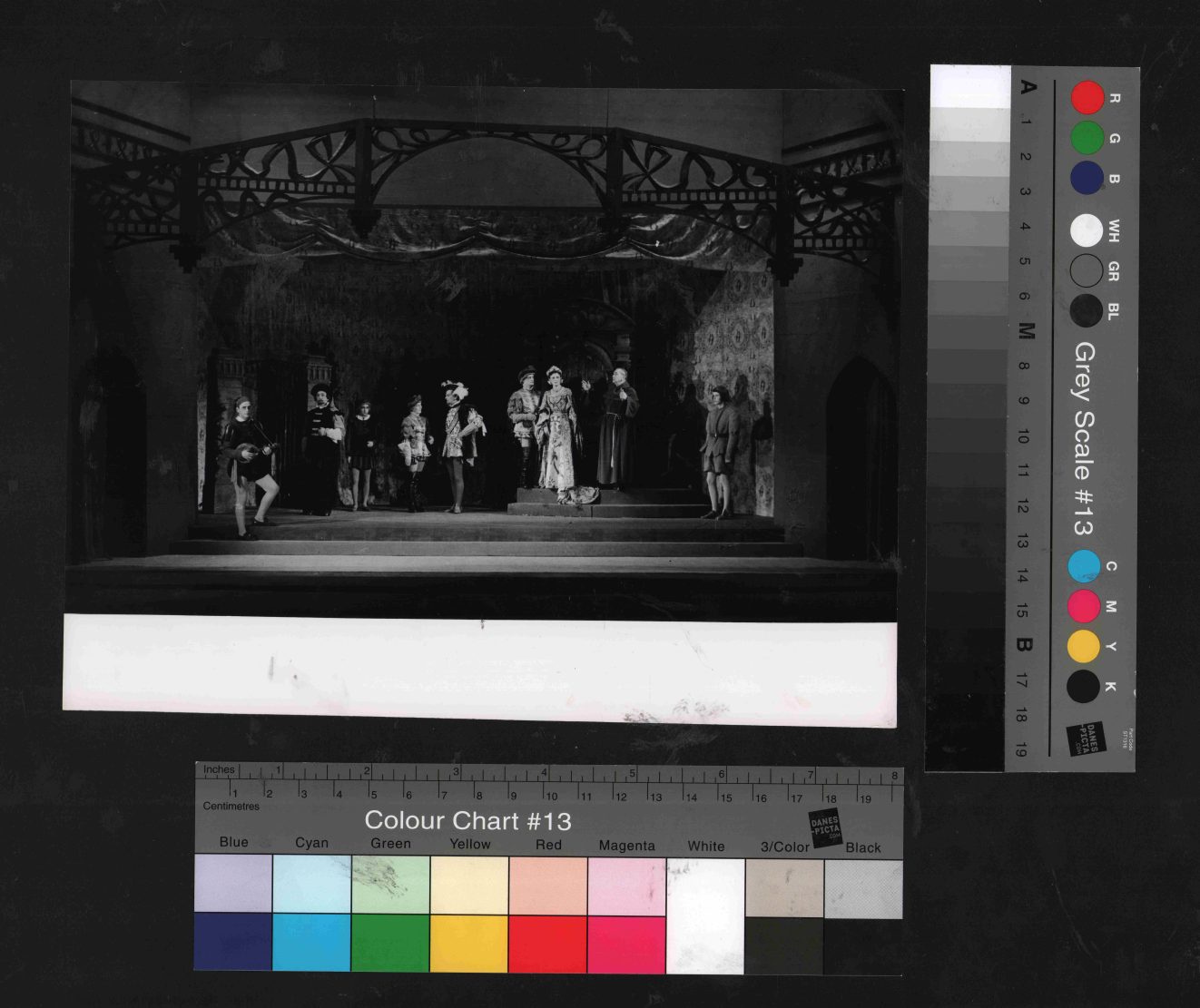Select the saturated green swatch on the colour chart
Screen dimensions: 1200x1008
[x=390, y=944]
